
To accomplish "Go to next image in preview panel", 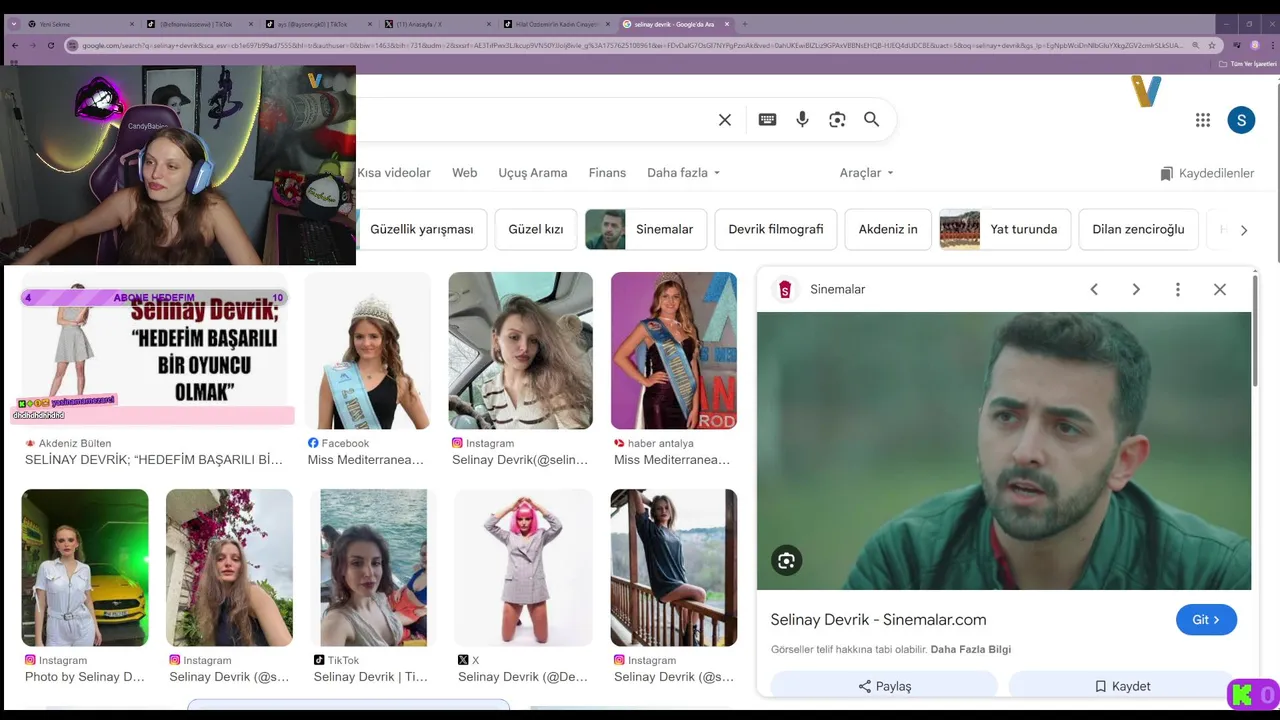I will [x=1136, y=289].
